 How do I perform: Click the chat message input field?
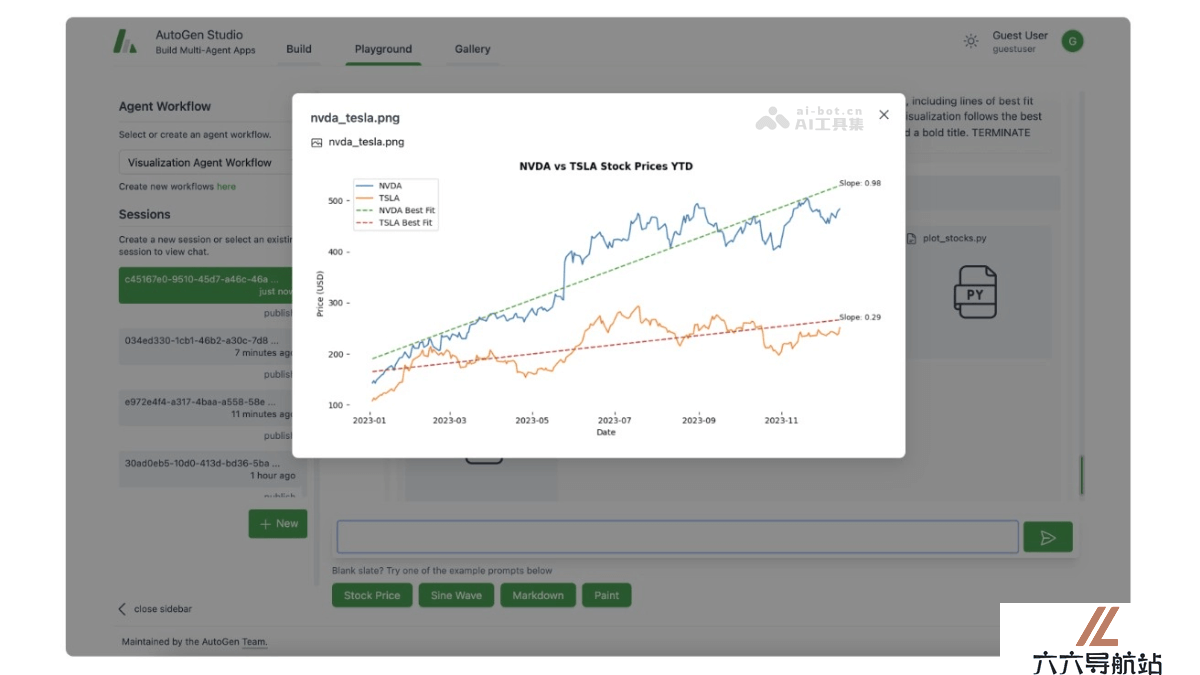[677, 537]
